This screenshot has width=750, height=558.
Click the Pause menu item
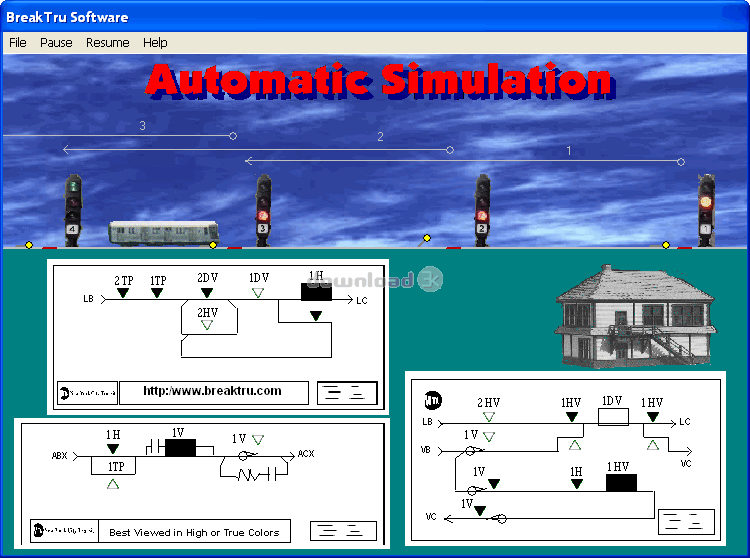[56, 43]
